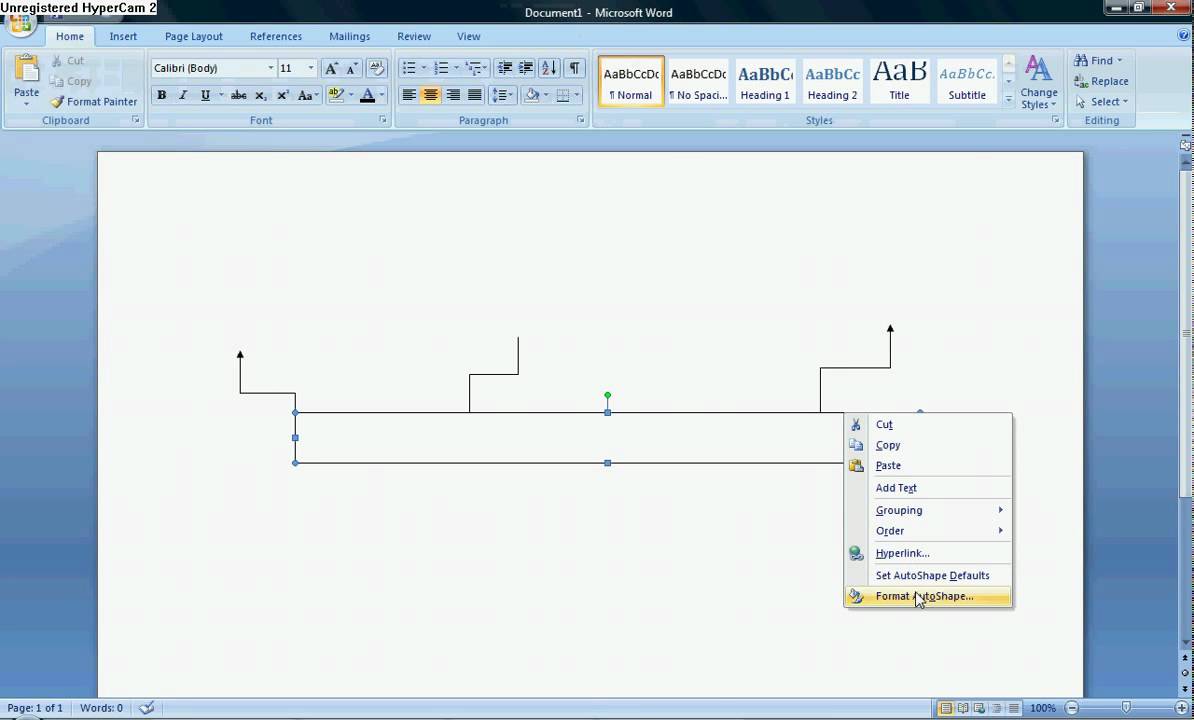1194x720 pixels.
Task: Toggle Subscript formatting
Action: pyautogui.click(x=260, y=95)
